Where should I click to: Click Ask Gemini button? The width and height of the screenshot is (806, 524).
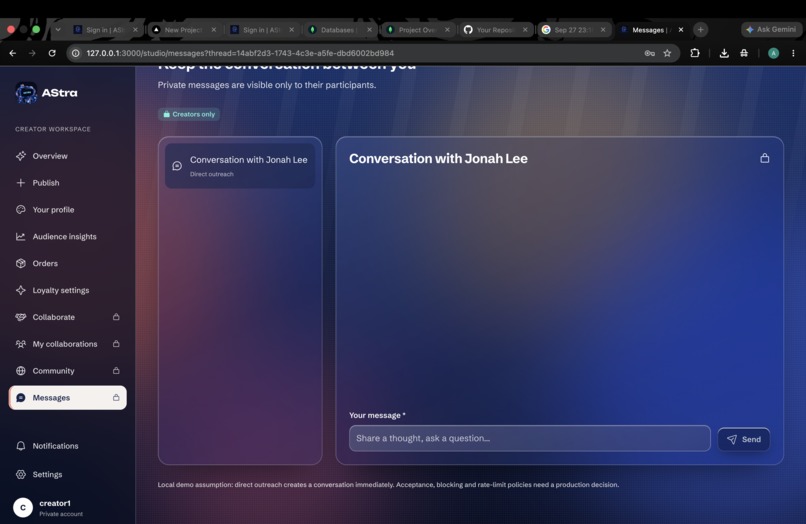pos(771,29)
